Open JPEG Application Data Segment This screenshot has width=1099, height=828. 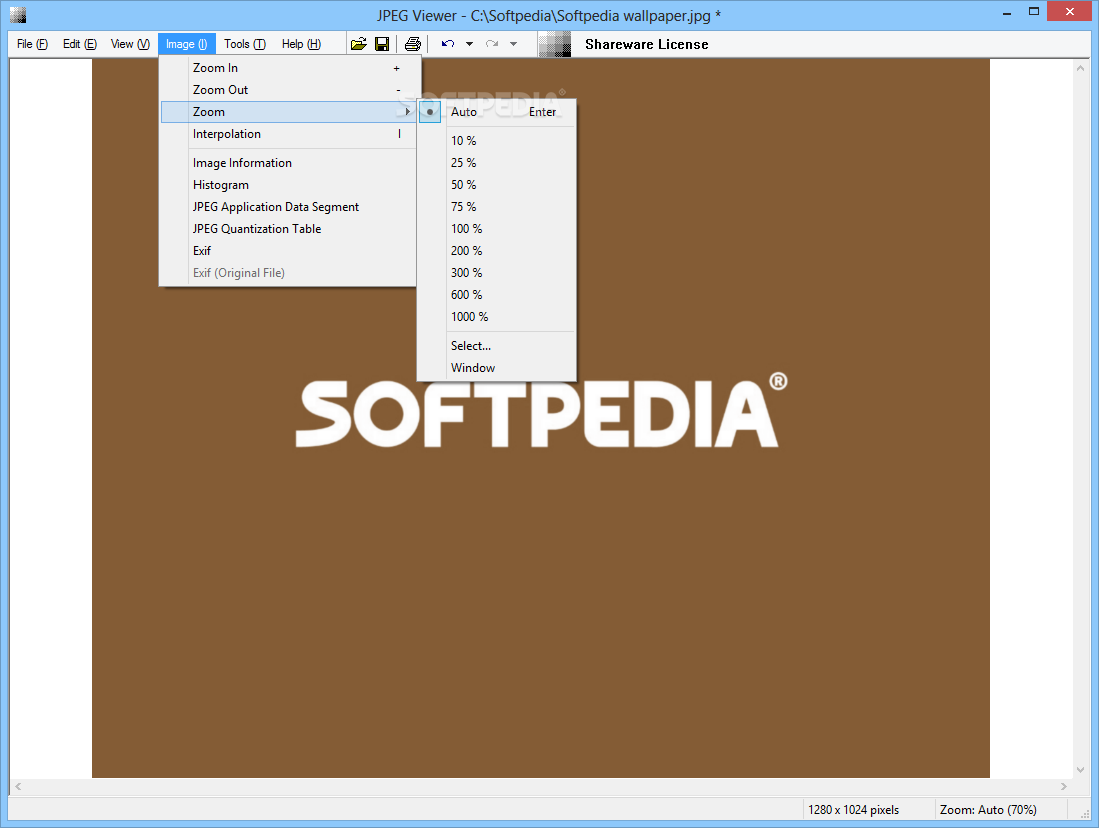point(289,207)
